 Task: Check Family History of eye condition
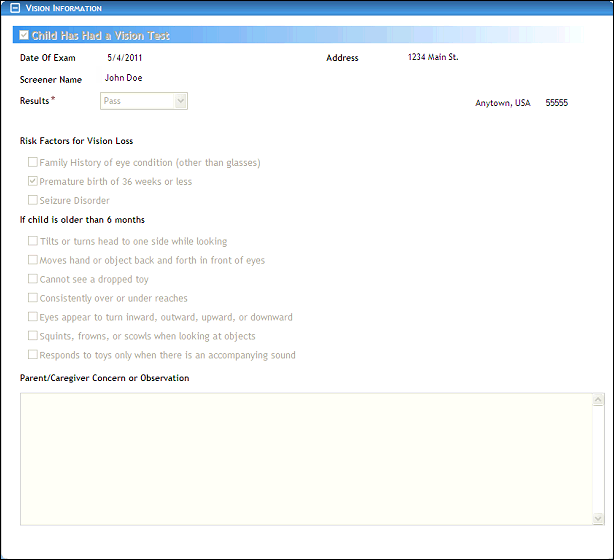point(33,162)
